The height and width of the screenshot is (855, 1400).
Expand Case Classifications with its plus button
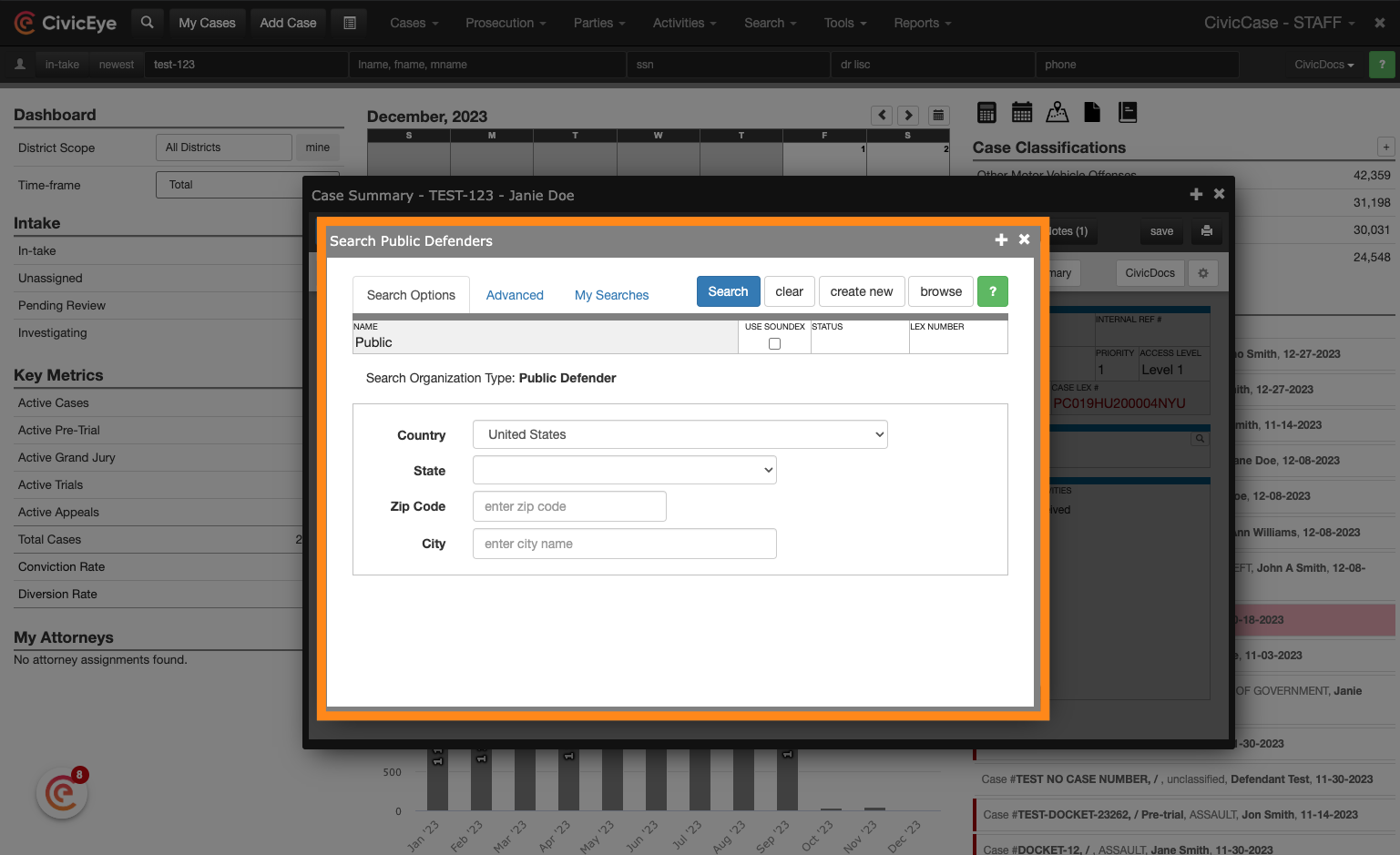[1385, 147]
